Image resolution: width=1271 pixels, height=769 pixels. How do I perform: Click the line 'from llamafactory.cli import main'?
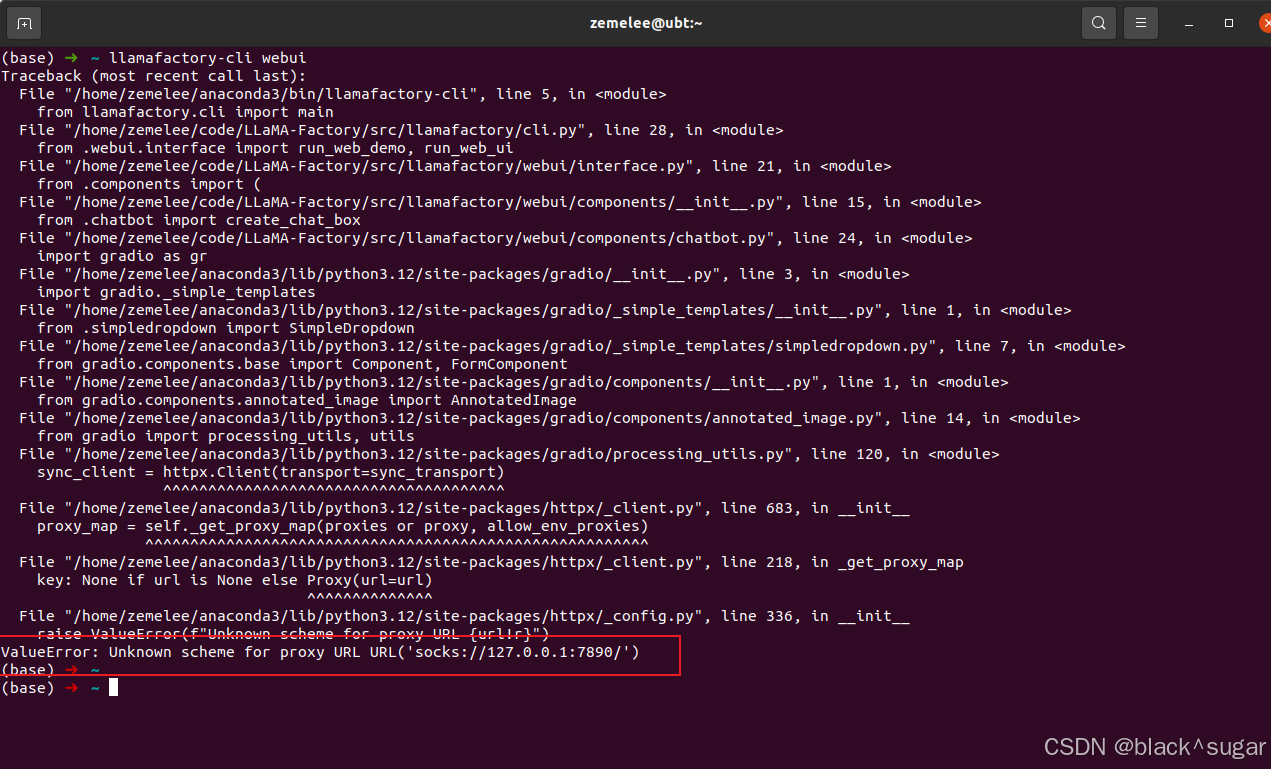185,112
